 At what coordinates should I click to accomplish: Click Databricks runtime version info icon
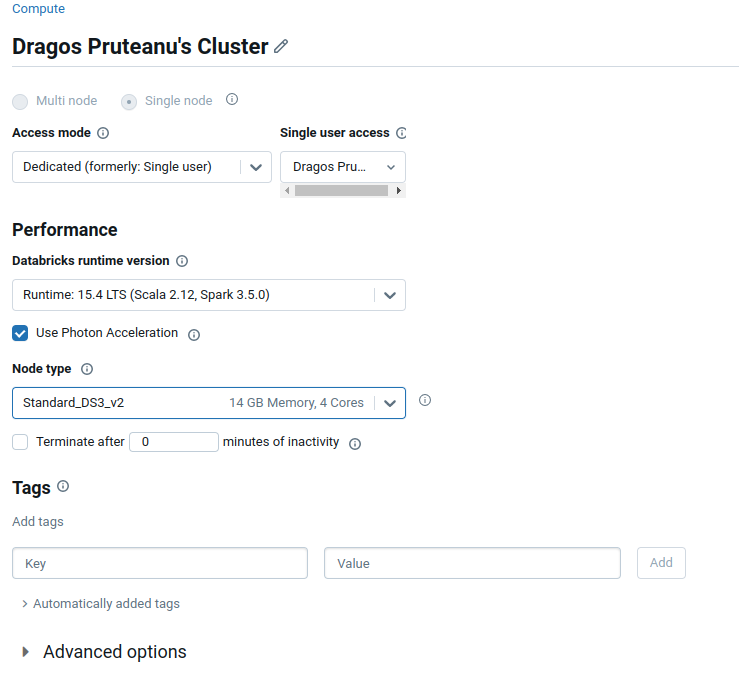182,261
